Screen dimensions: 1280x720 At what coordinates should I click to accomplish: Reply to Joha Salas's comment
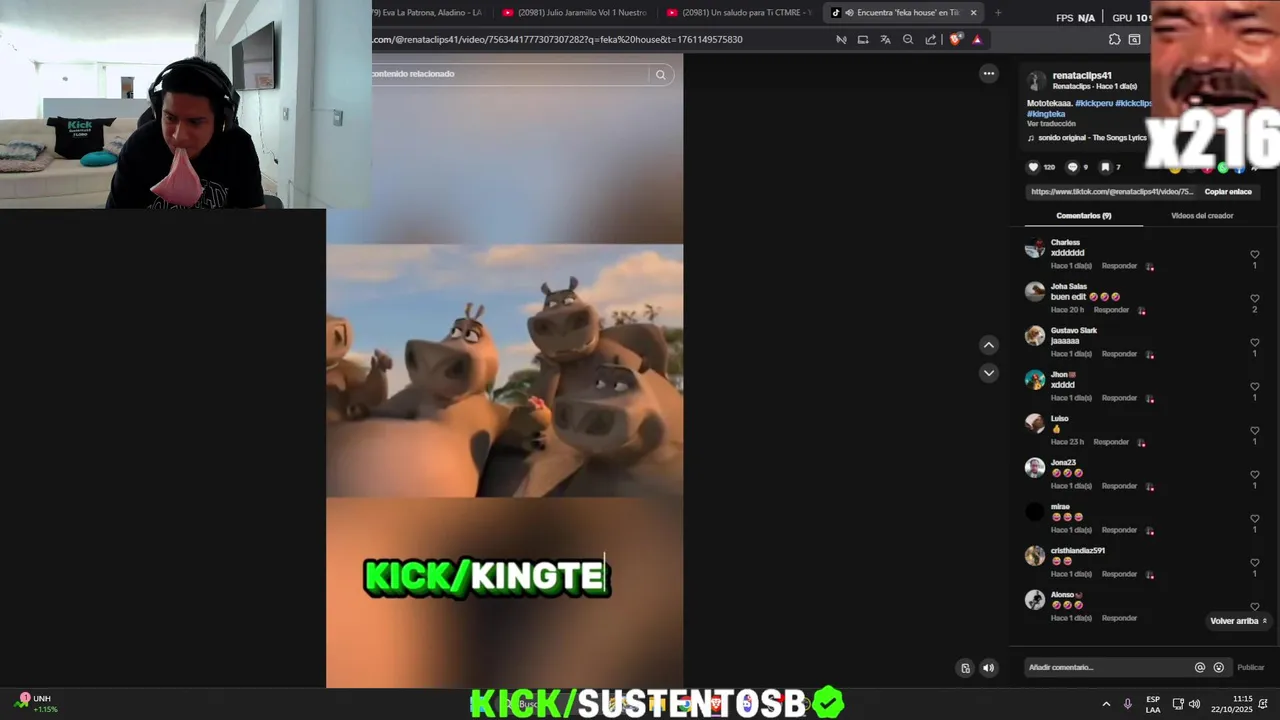click(1111, 310)
